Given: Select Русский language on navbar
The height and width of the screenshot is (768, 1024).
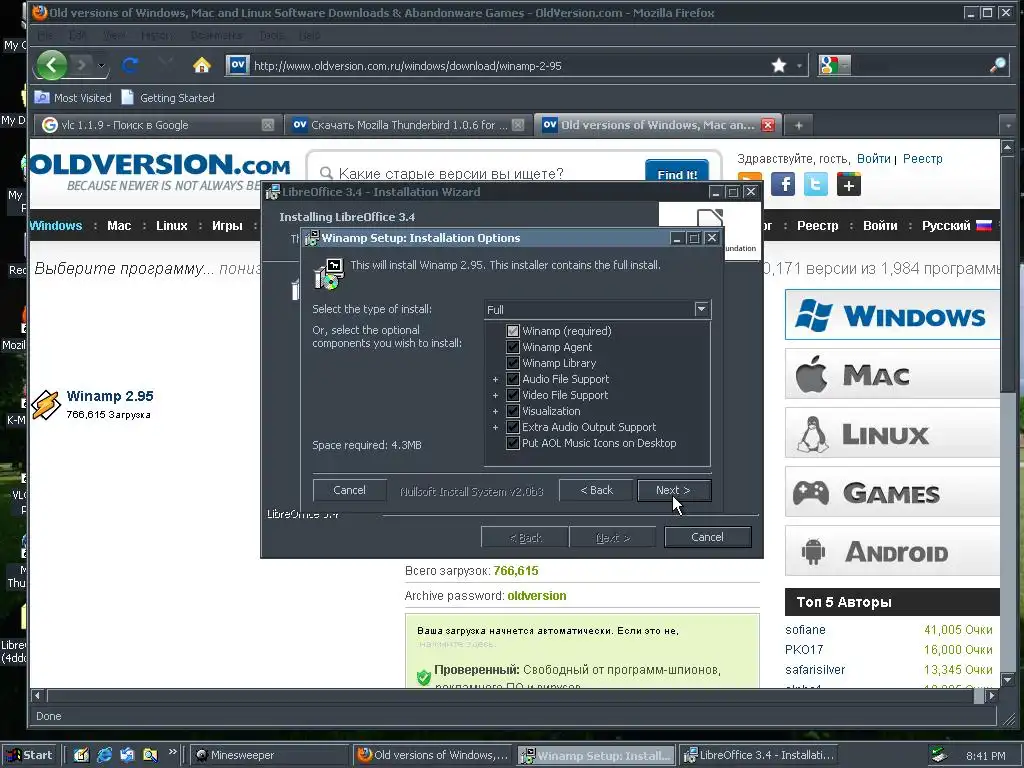Looking at the screenshot, I should 957,225.
